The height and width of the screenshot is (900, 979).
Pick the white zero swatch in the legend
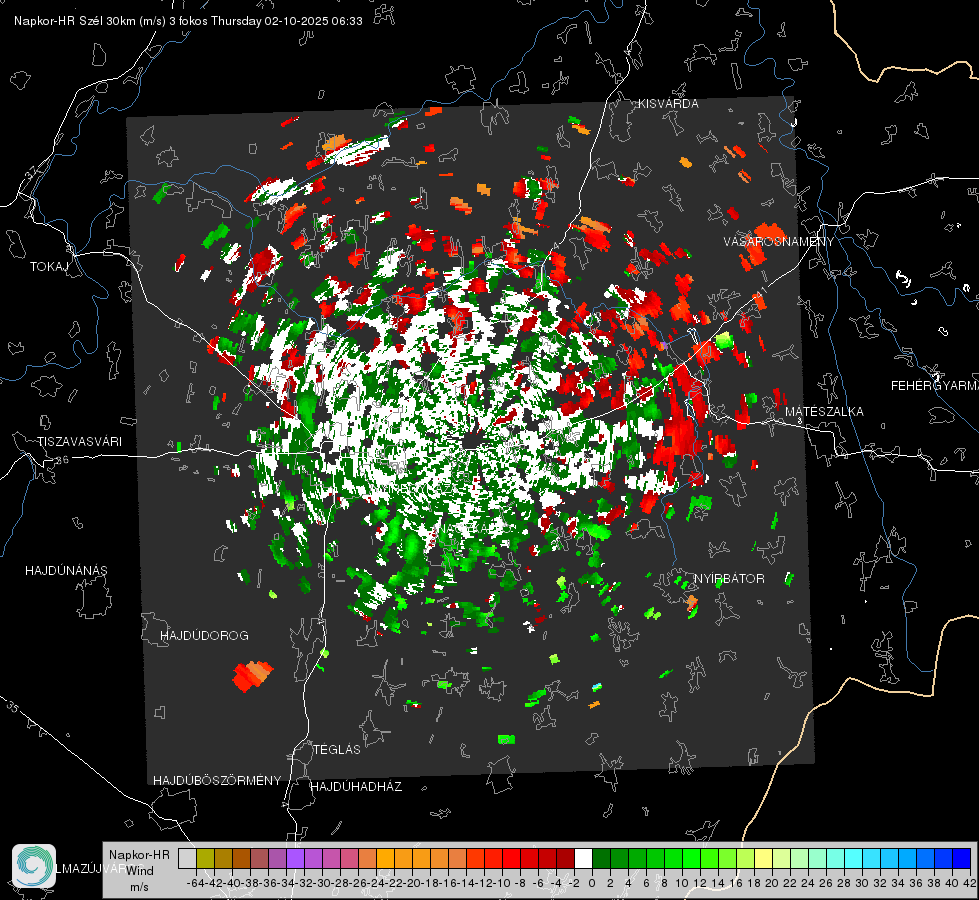[583, 858]
